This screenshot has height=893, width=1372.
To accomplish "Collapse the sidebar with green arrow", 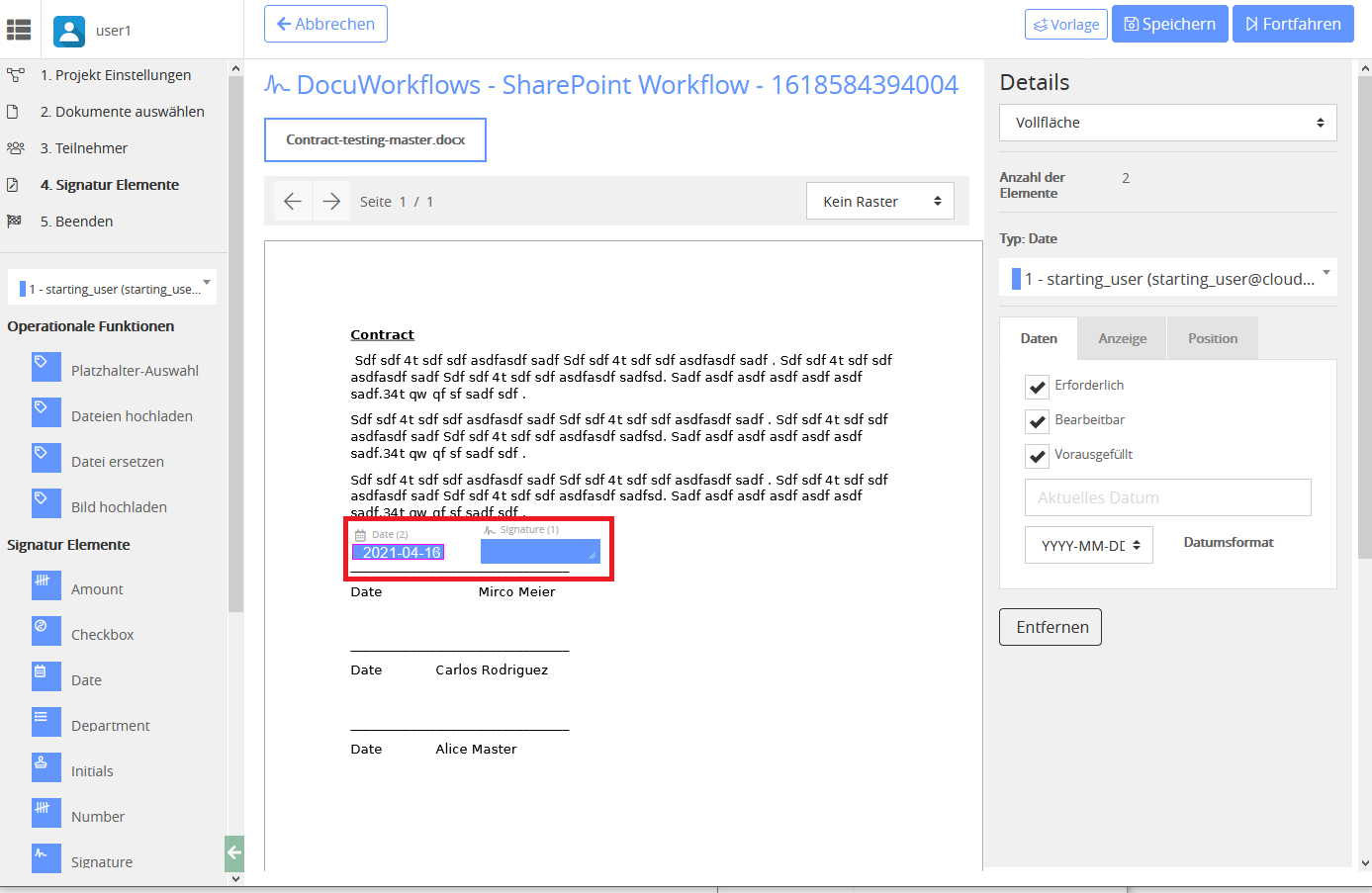I will click(233, 852).
